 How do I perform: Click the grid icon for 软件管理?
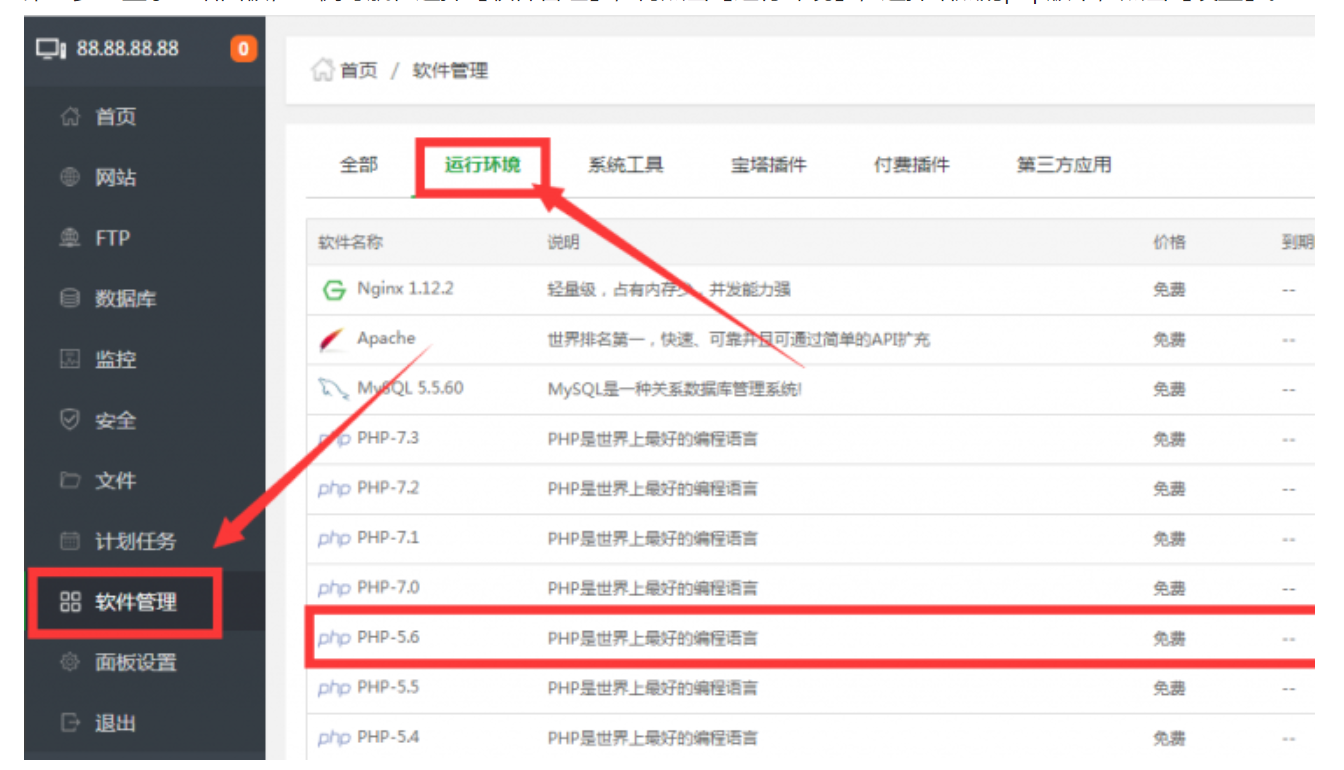(70, 602)
